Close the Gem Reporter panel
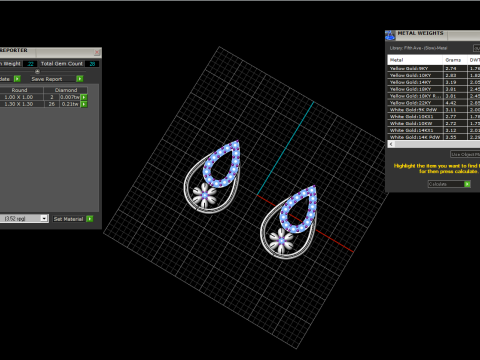Viewport: 480px width, 360px height. click(97, 52)
